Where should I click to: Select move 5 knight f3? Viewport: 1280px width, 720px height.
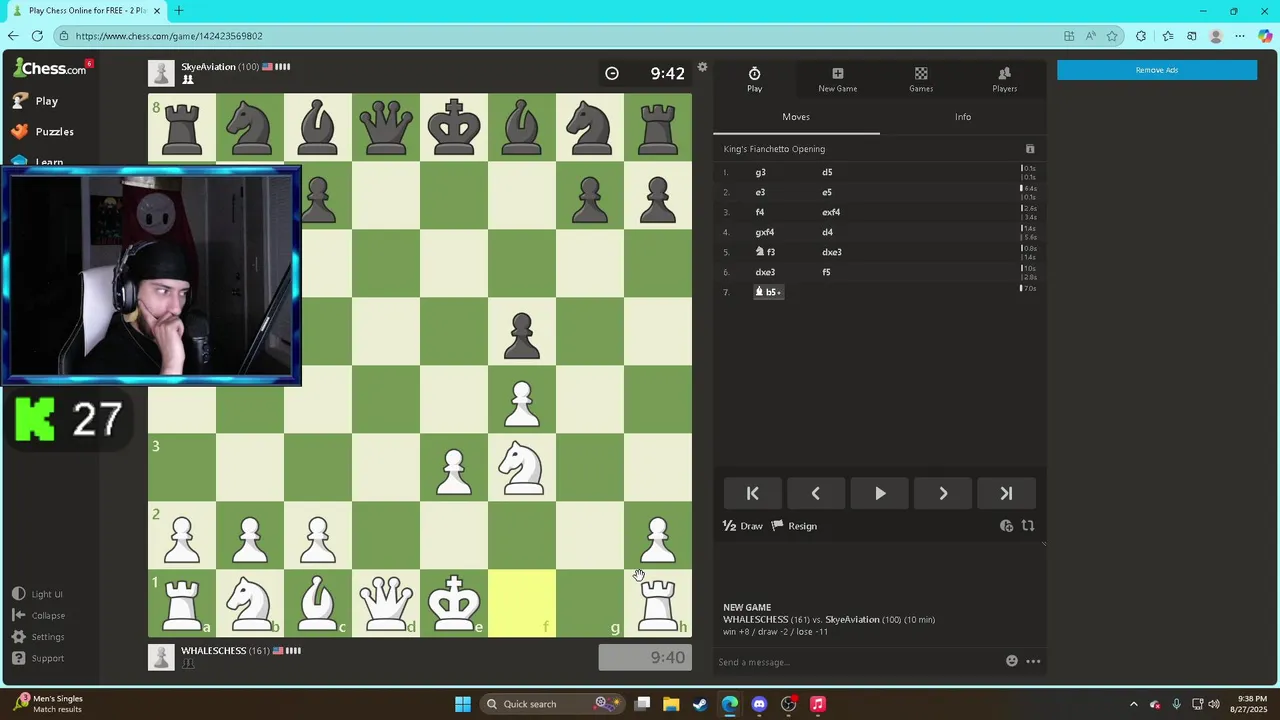point(765,252)
